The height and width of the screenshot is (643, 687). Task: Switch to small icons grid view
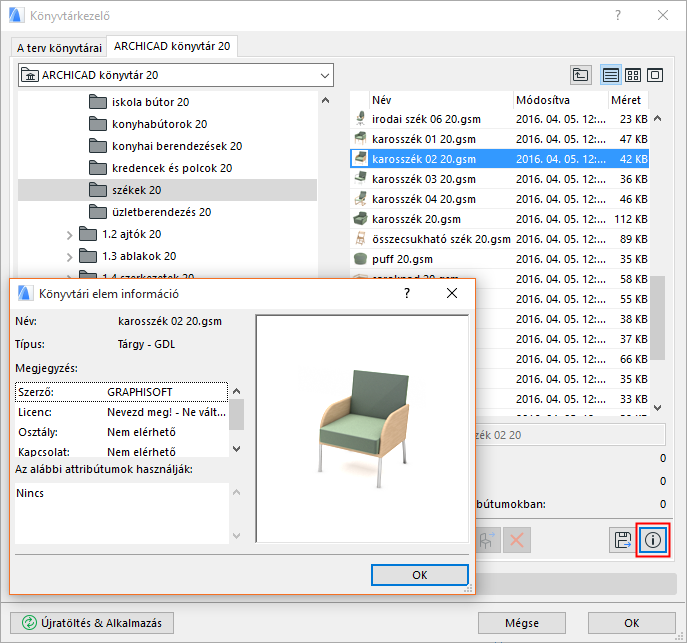(x=633, y=75)
